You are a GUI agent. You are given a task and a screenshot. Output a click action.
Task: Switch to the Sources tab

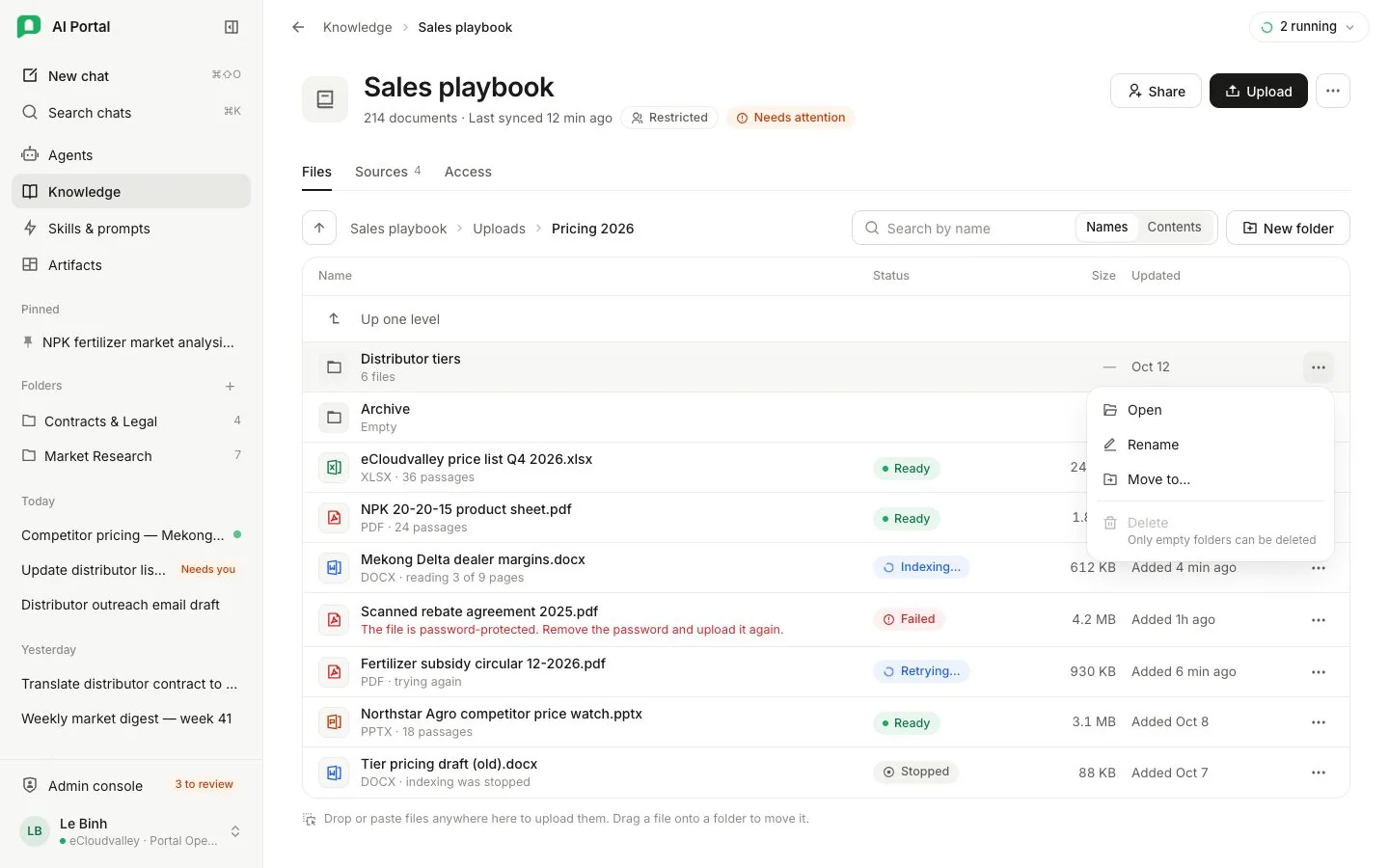(x=388, y=172)
